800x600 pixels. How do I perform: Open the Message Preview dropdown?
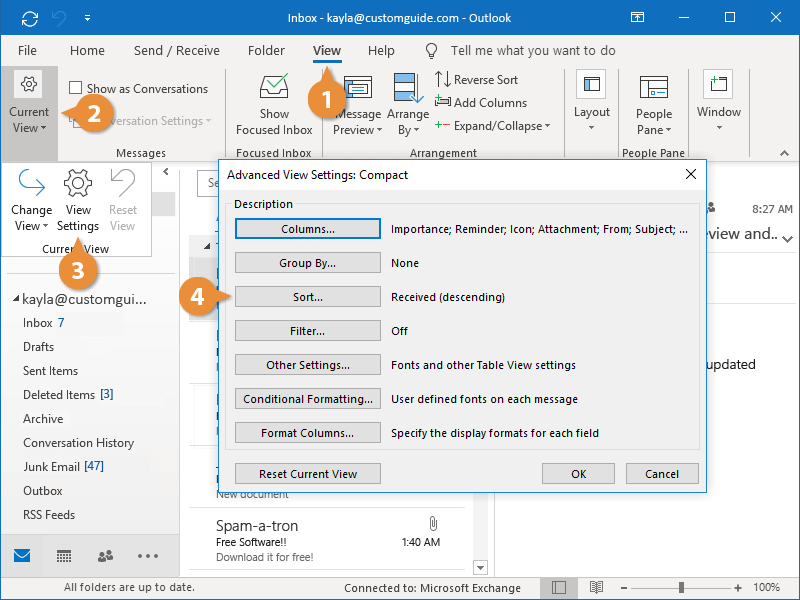click(357, 106)
